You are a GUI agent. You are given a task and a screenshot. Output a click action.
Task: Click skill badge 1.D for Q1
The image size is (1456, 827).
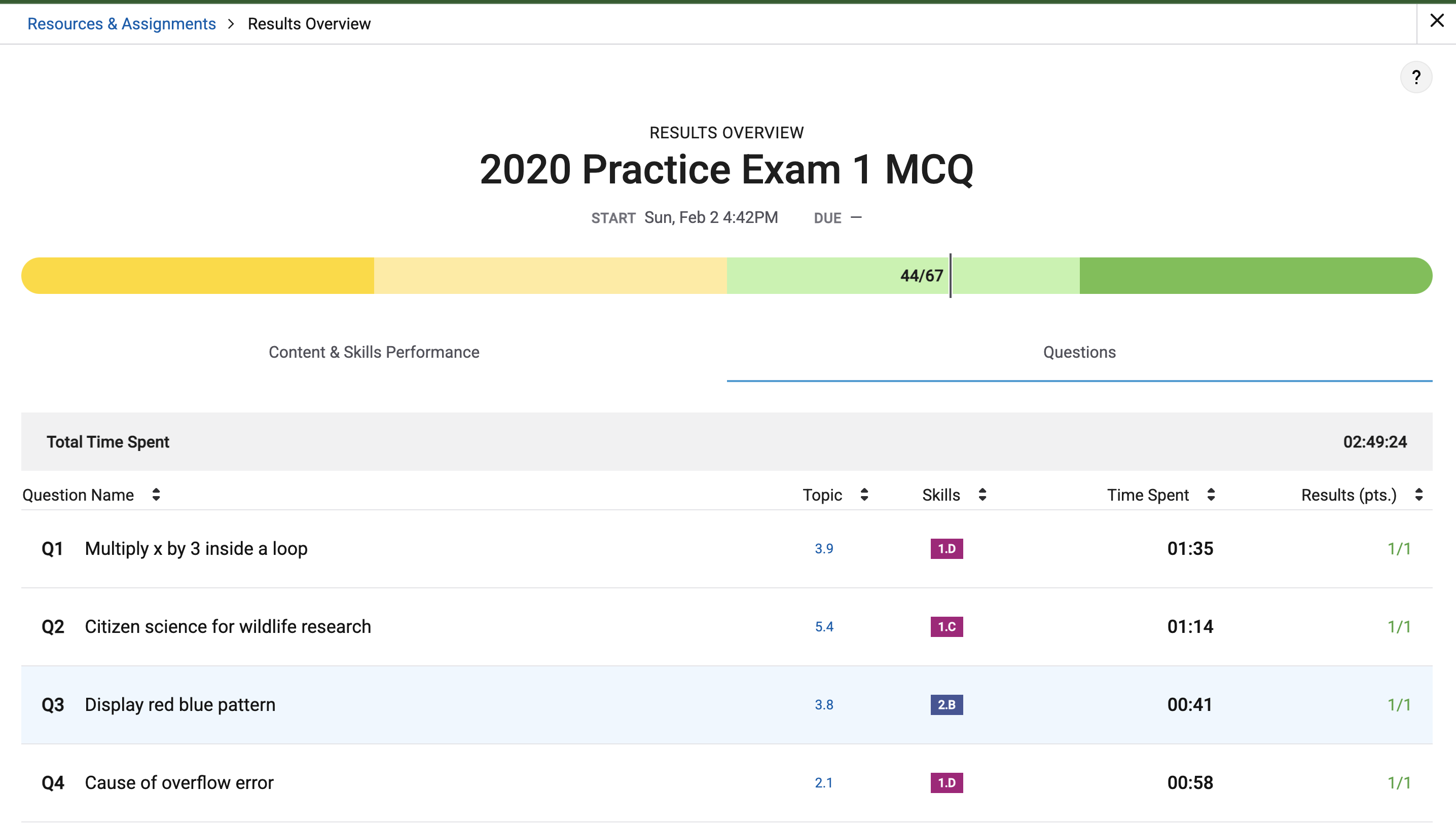tap(947, 549)
